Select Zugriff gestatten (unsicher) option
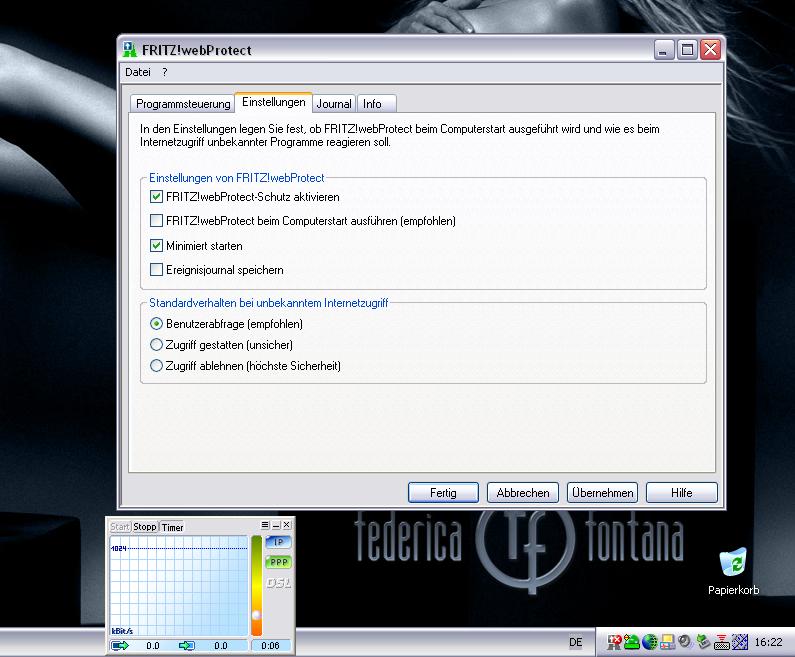Screen dimensions: 795x657 click(x=156, y=345)
